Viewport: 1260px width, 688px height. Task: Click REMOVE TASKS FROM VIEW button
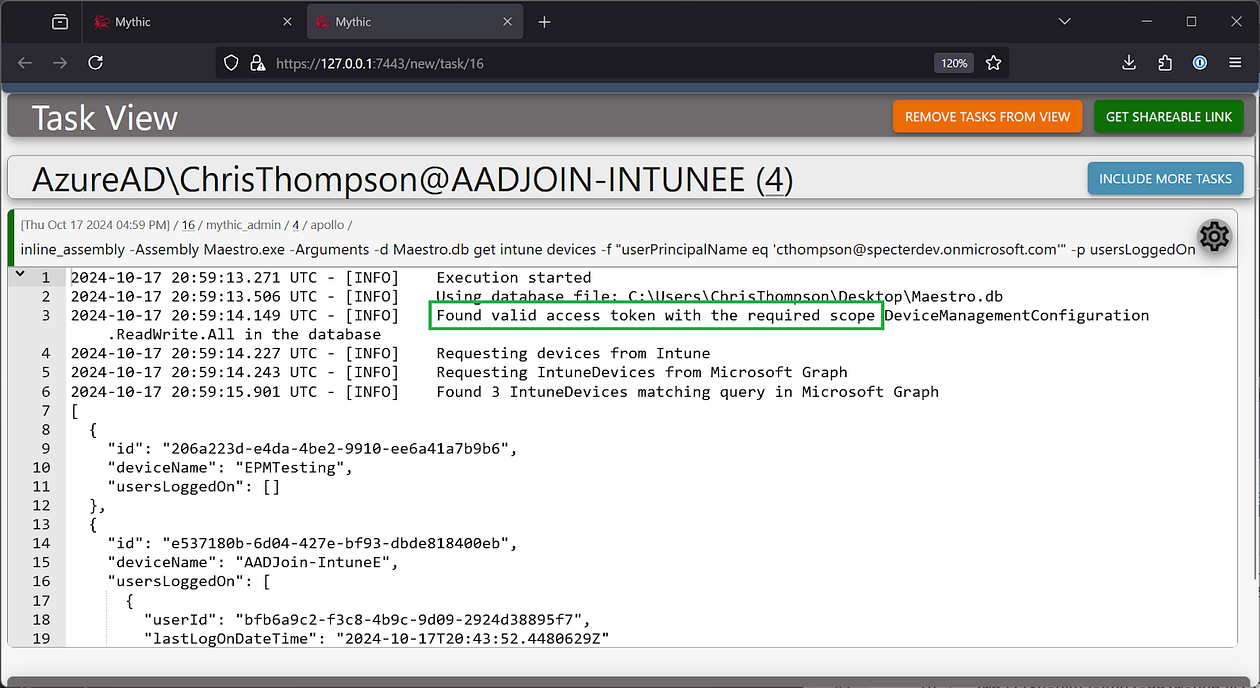[987, 117]
